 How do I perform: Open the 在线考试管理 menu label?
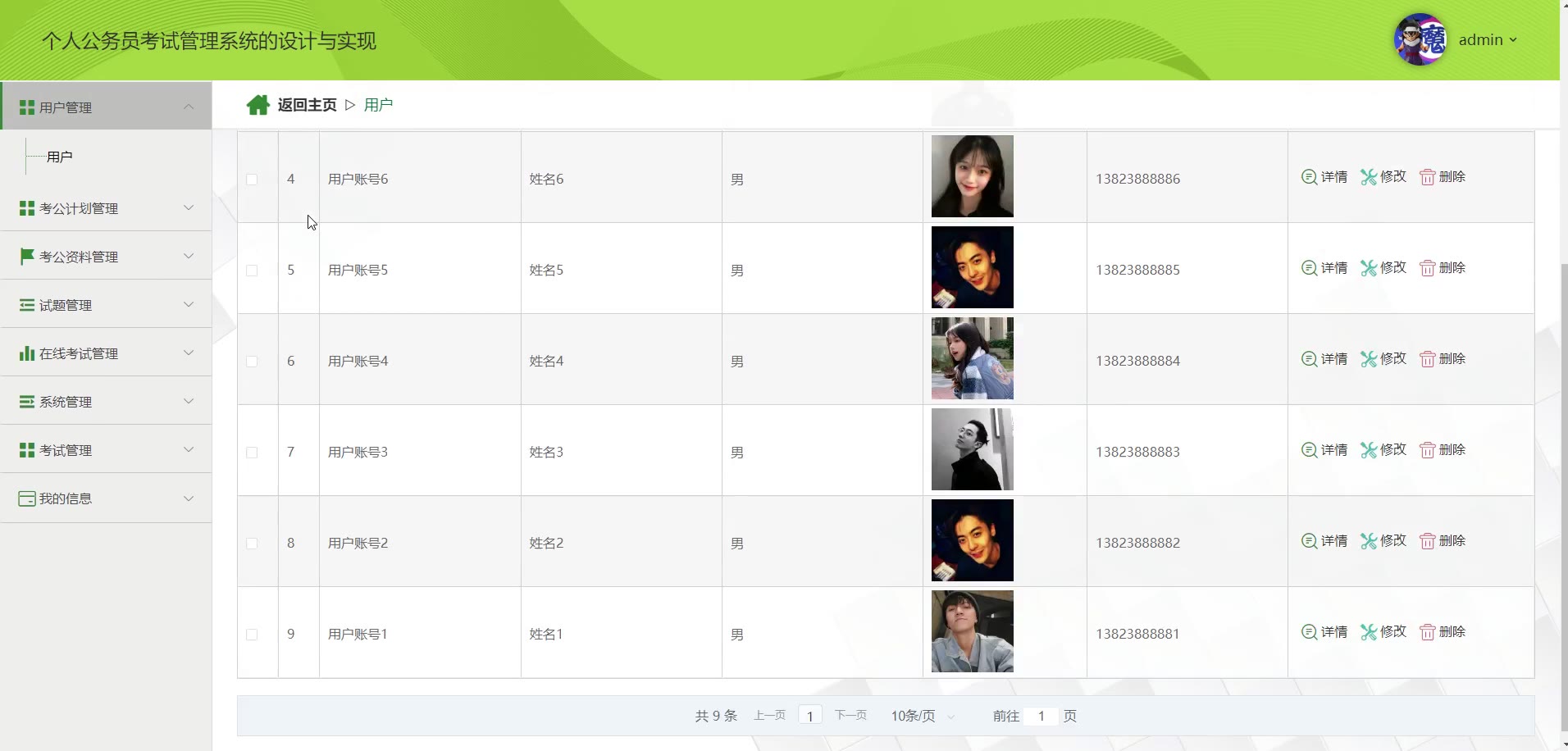[79, 353]
